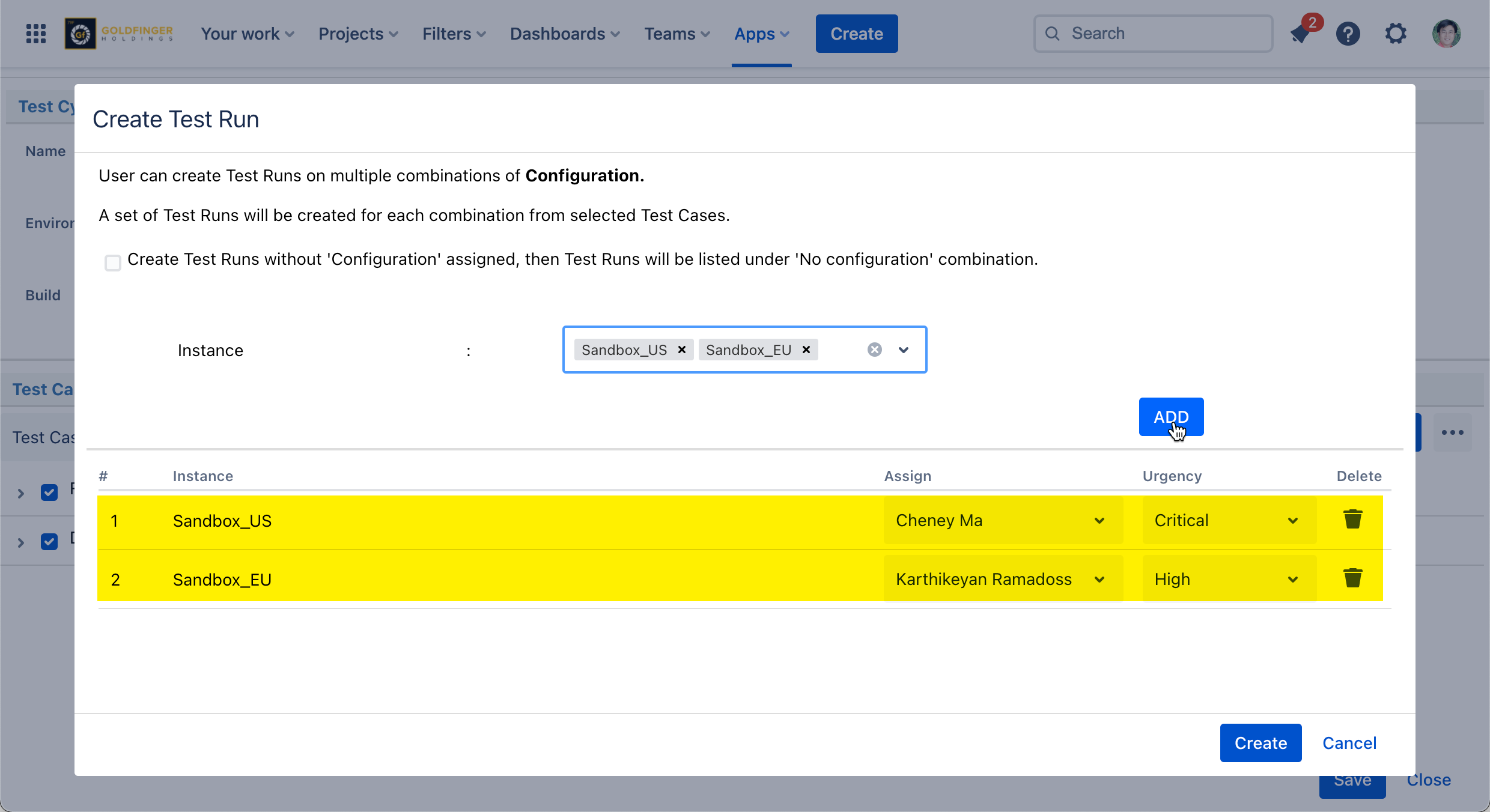The width and height of the screenshot is (1490, 812).
Task: Uncheck the first test case checkbox
Action: point(49,492)
